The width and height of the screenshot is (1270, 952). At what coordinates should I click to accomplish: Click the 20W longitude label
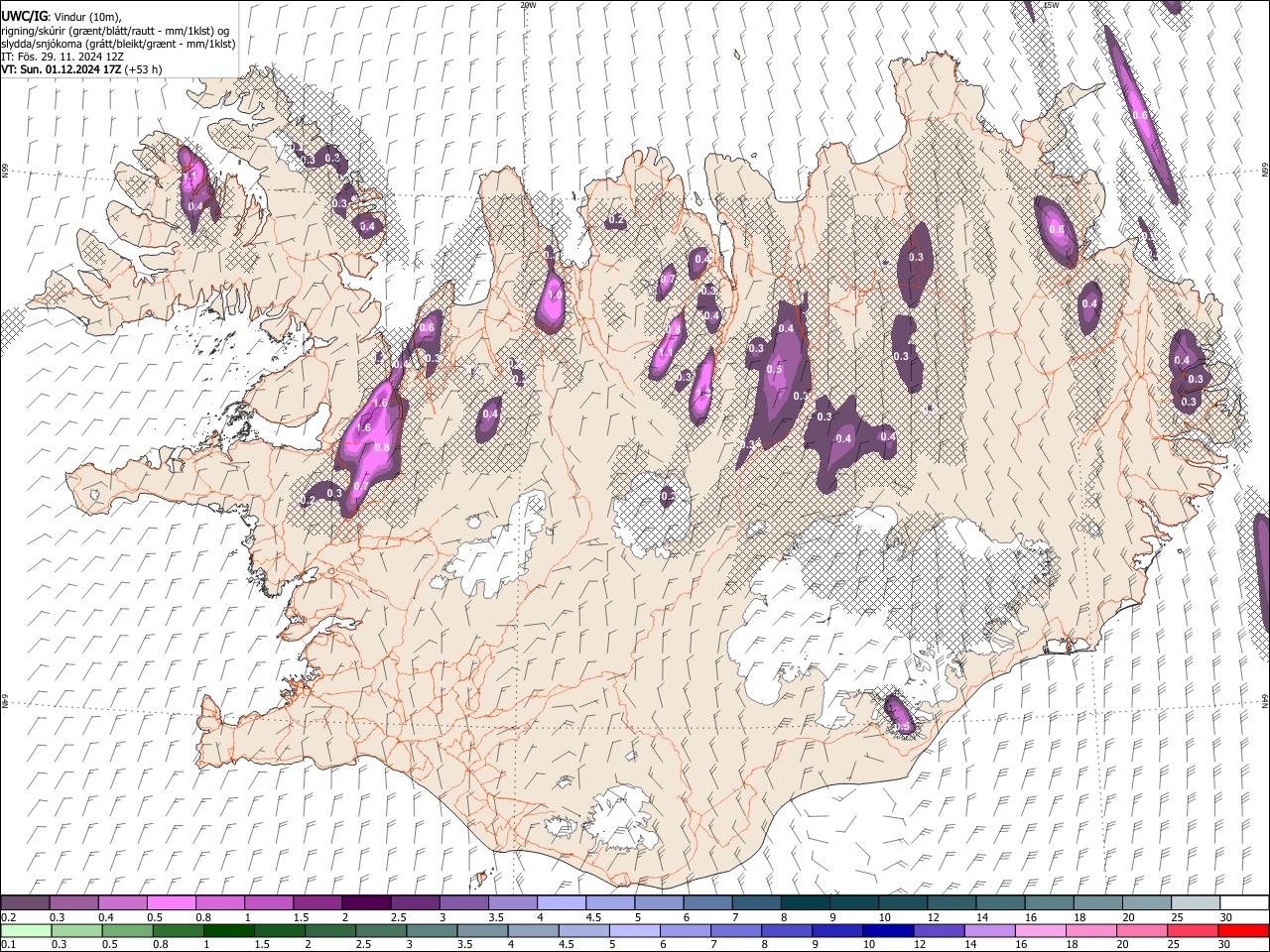tap(528, 5)
